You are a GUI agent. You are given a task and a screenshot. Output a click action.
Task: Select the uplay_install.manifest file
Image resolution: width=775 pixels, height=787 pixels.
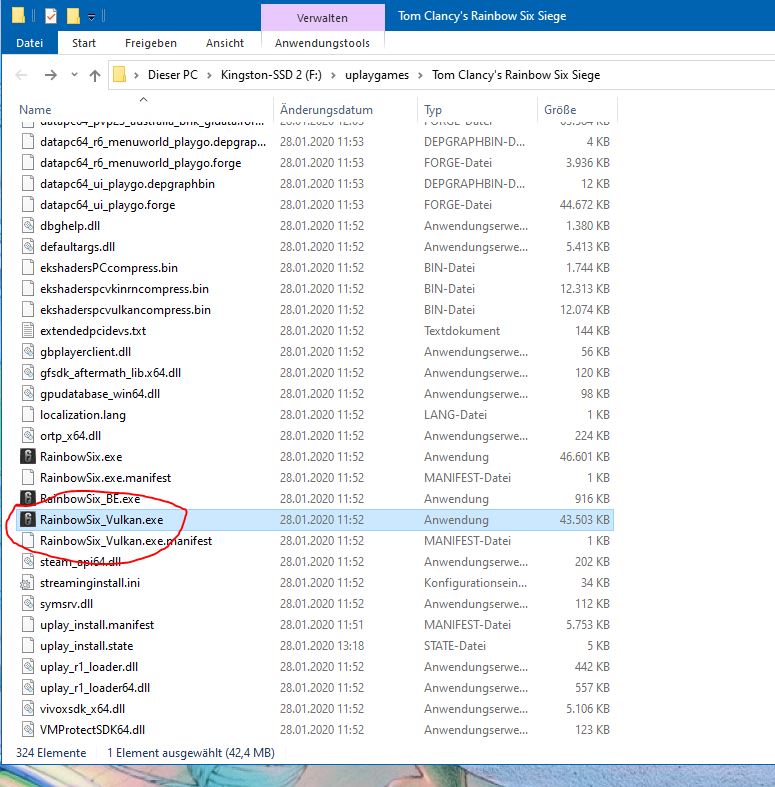click(x=97, y=625)
